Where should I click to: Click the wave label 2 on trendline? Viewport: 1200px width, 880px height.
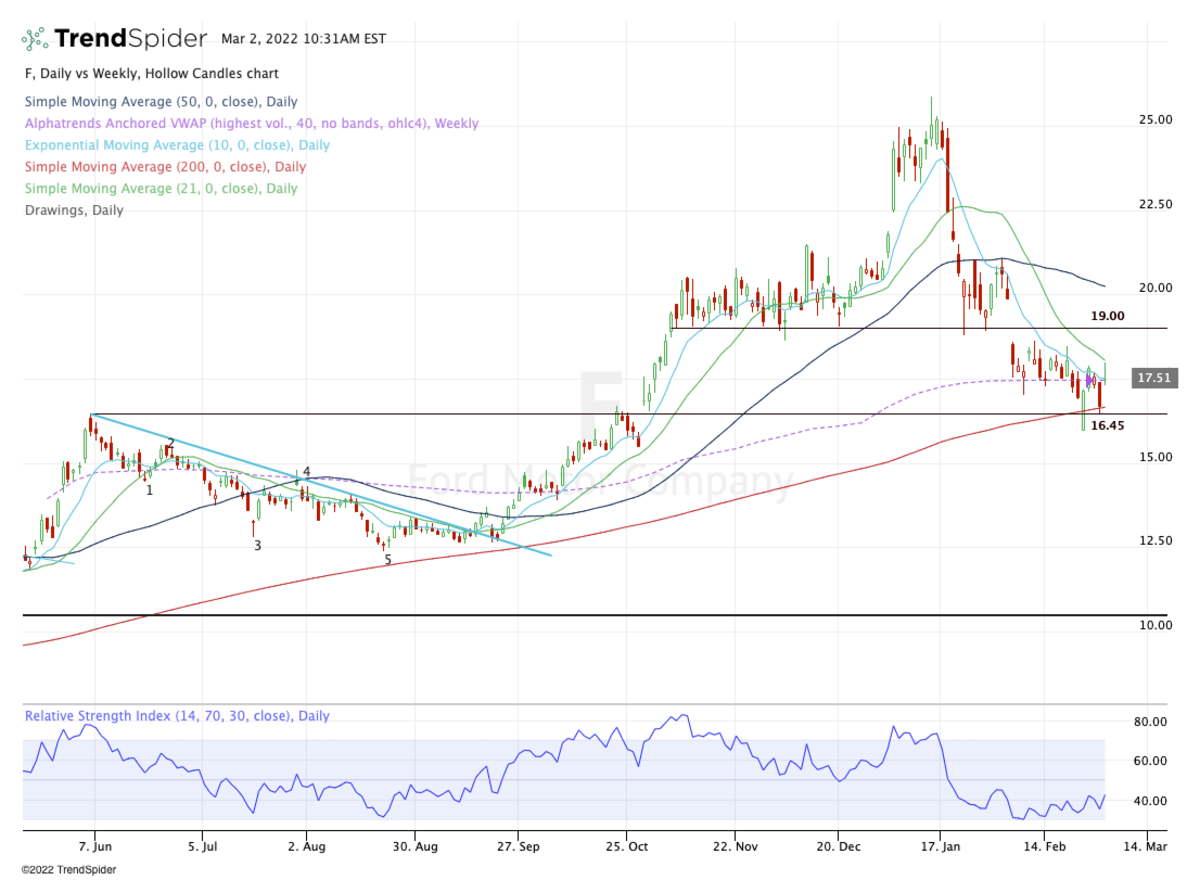(x=171, y=443)
